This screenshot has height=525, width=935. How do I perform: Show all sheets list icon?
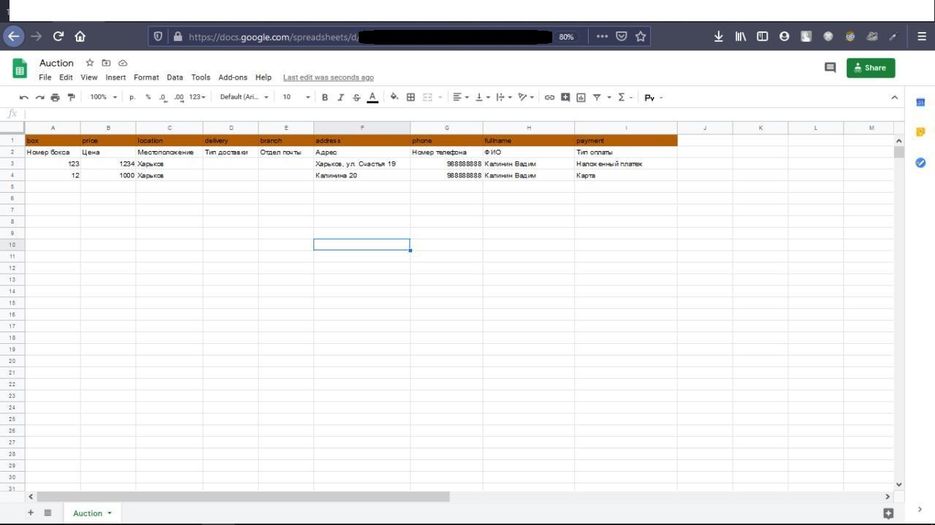48,512
